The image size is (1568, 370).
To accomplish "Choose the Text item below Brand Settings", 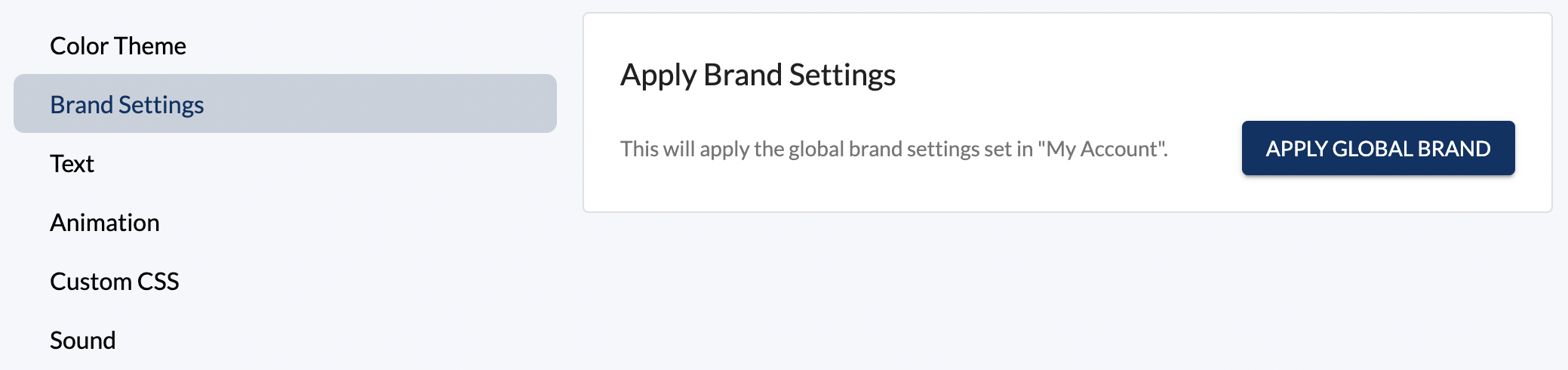I will pos(72,164).
